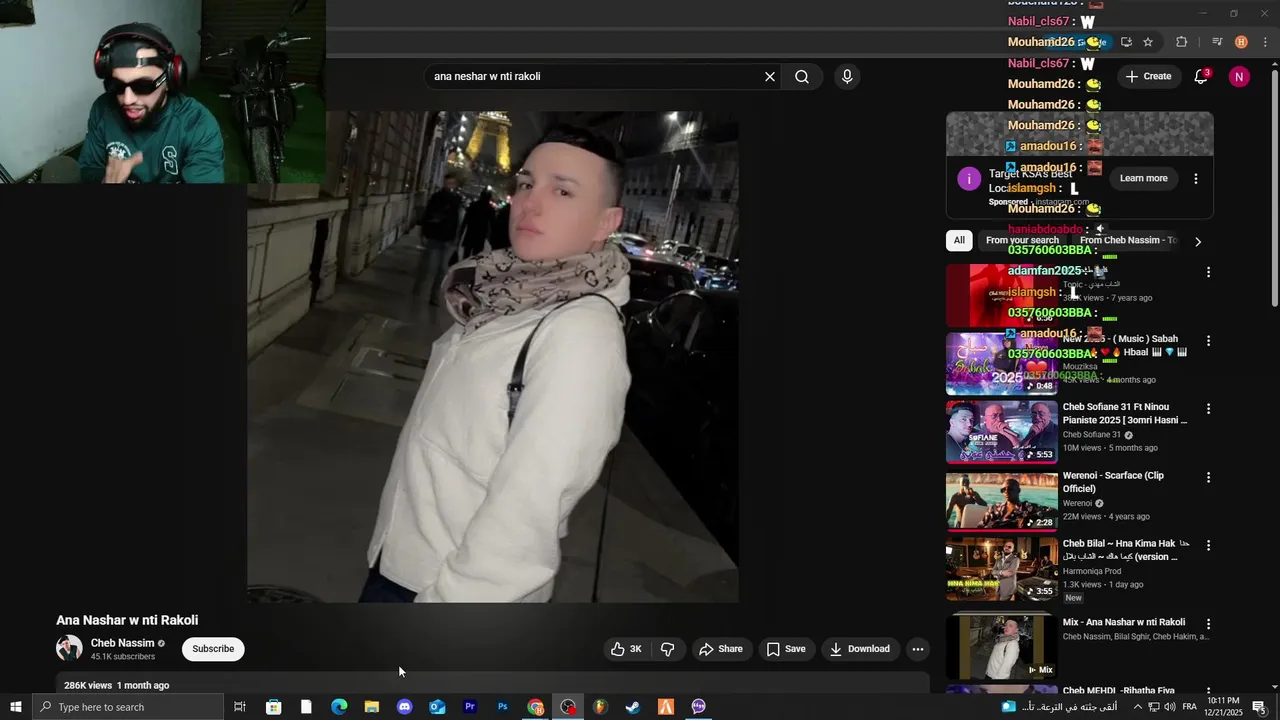Open Adobe Premiere Pro from the taskbar
Image resolution: width=1280 pixels, height=720 pixels.
click(x=470, y=707)
